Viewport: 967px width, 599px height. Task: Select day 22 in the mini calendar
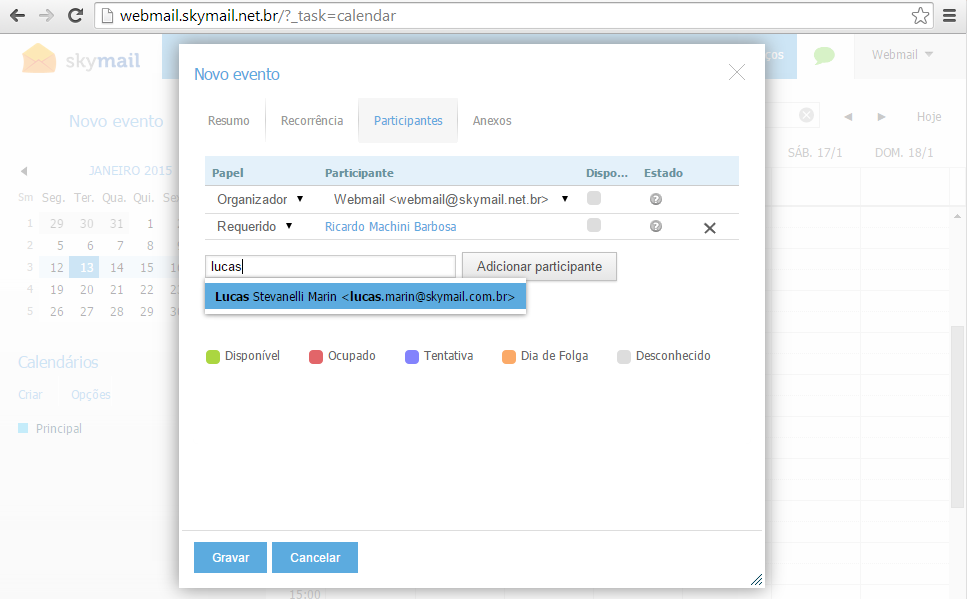point(147,290)
